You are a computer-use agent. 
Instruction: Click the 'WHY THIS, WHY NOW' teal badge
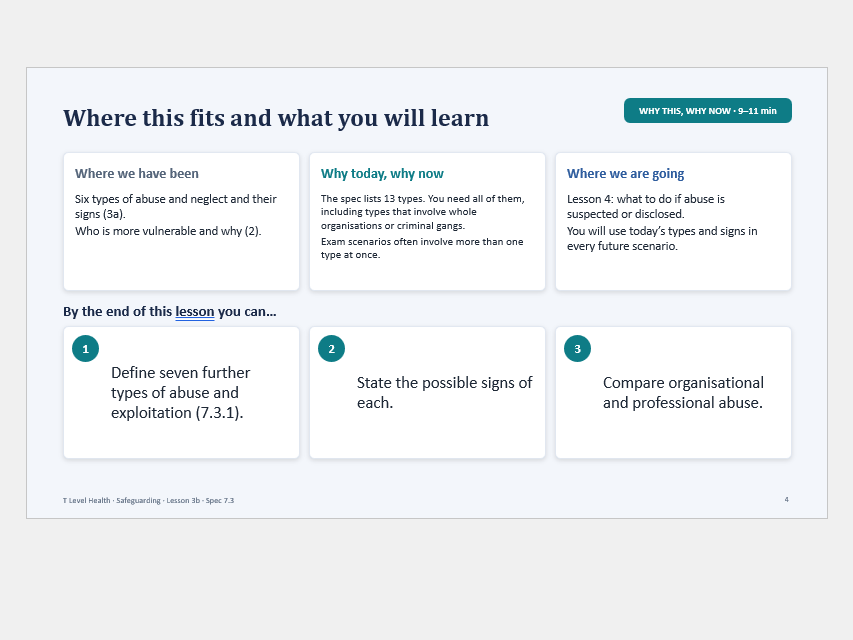click(x=708, y=110)
